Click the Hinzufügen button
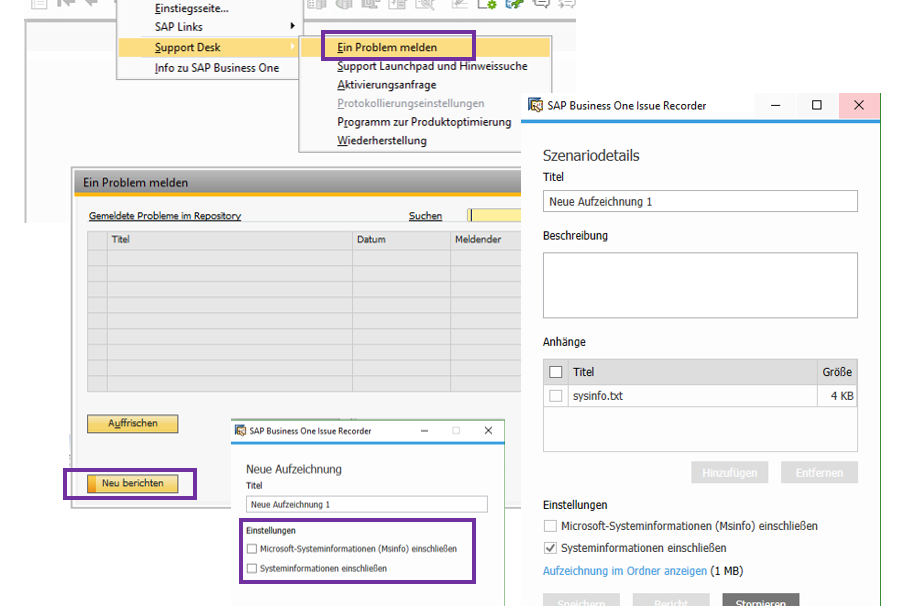Screen dimensions: 910x606 coord(730,472)
